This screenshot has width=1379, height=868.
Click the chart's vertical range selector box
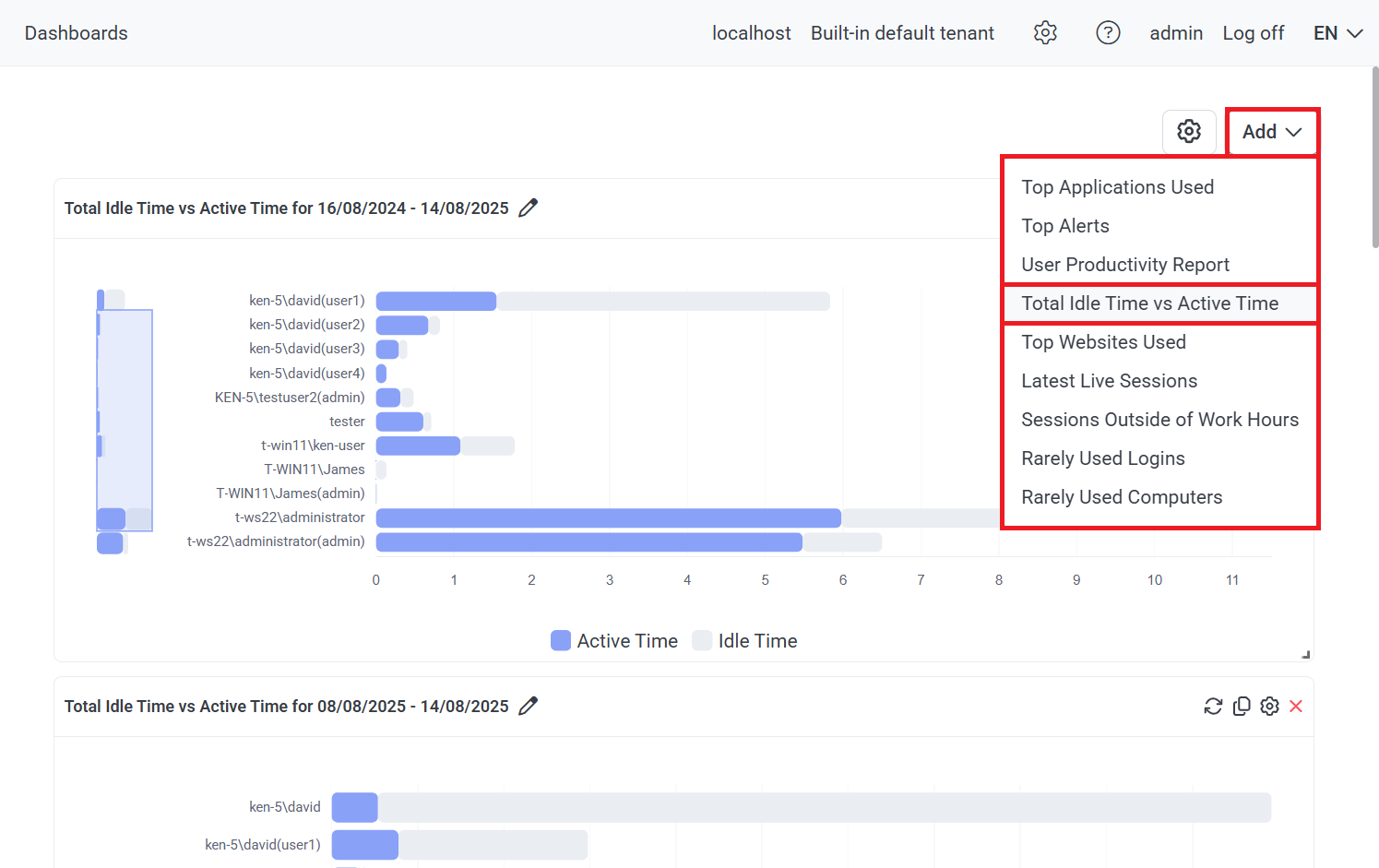(x=125, y=420)
